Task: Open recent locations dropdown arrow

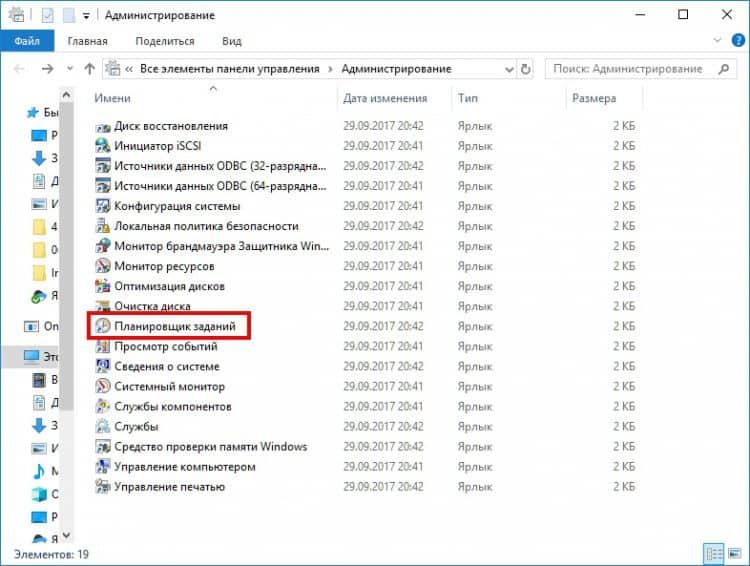Action: [x=70, y=69]
